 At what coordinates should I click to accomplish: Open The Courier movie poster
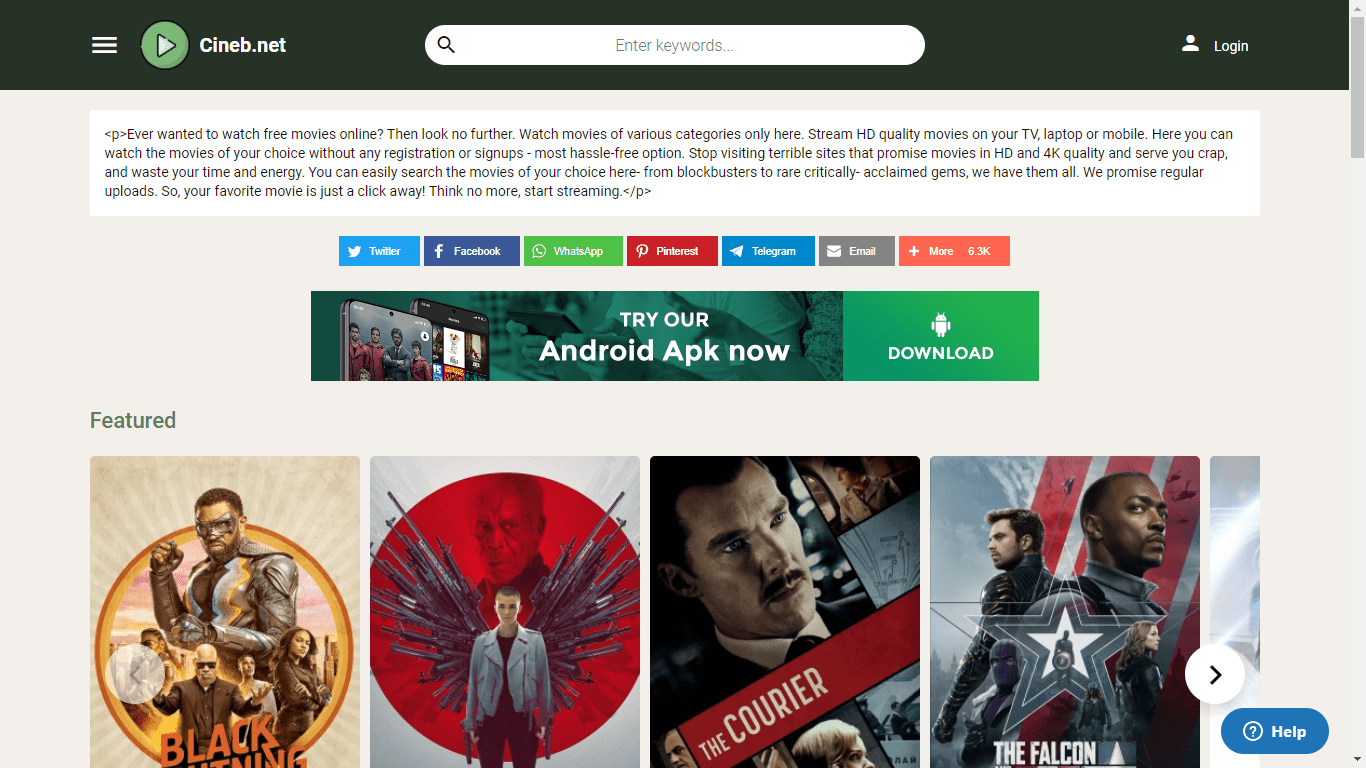(785, 612)
